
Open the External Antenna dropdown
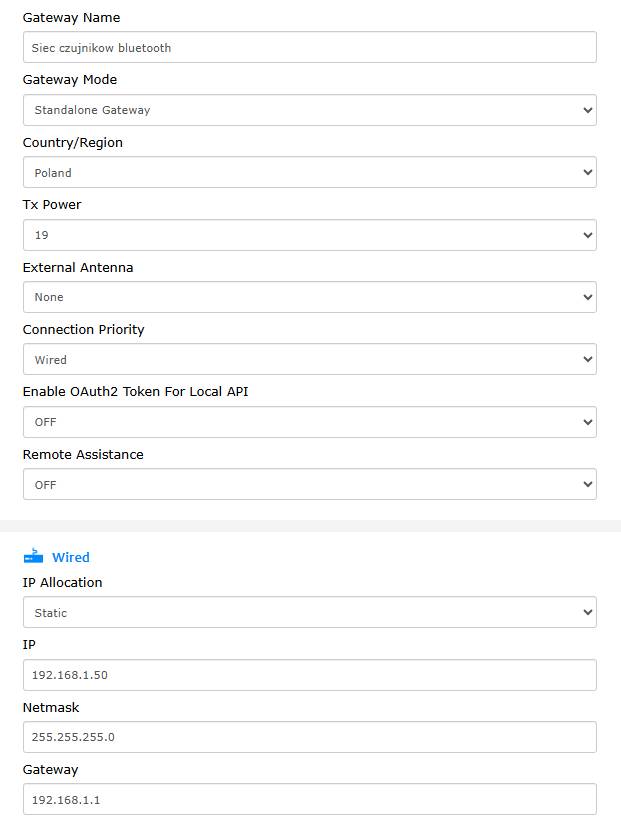pyautogui.click(x=310, y=297)
